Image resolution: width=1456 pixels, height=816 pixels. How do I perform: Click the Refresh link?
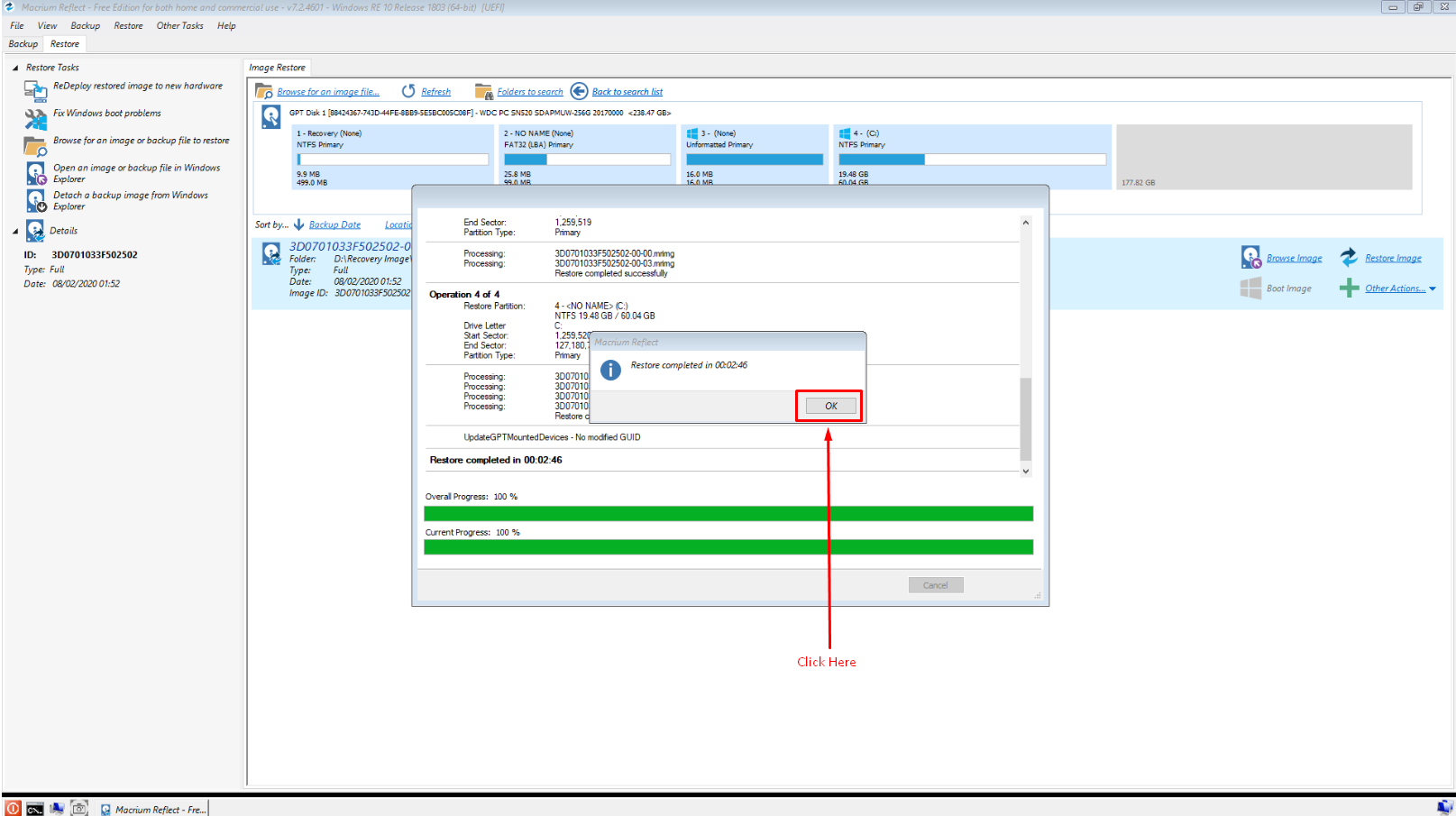pyautogui.click(x=435, y=92)
